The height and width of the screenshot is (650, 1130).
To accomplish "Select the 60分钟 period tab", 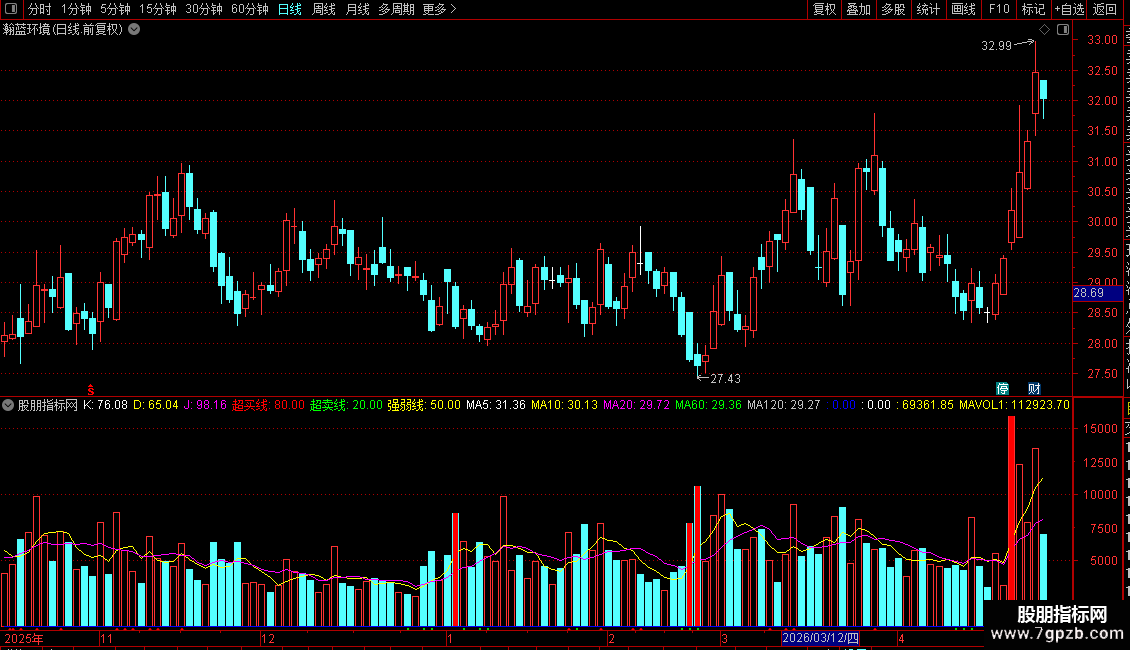I will pos(249,9).
